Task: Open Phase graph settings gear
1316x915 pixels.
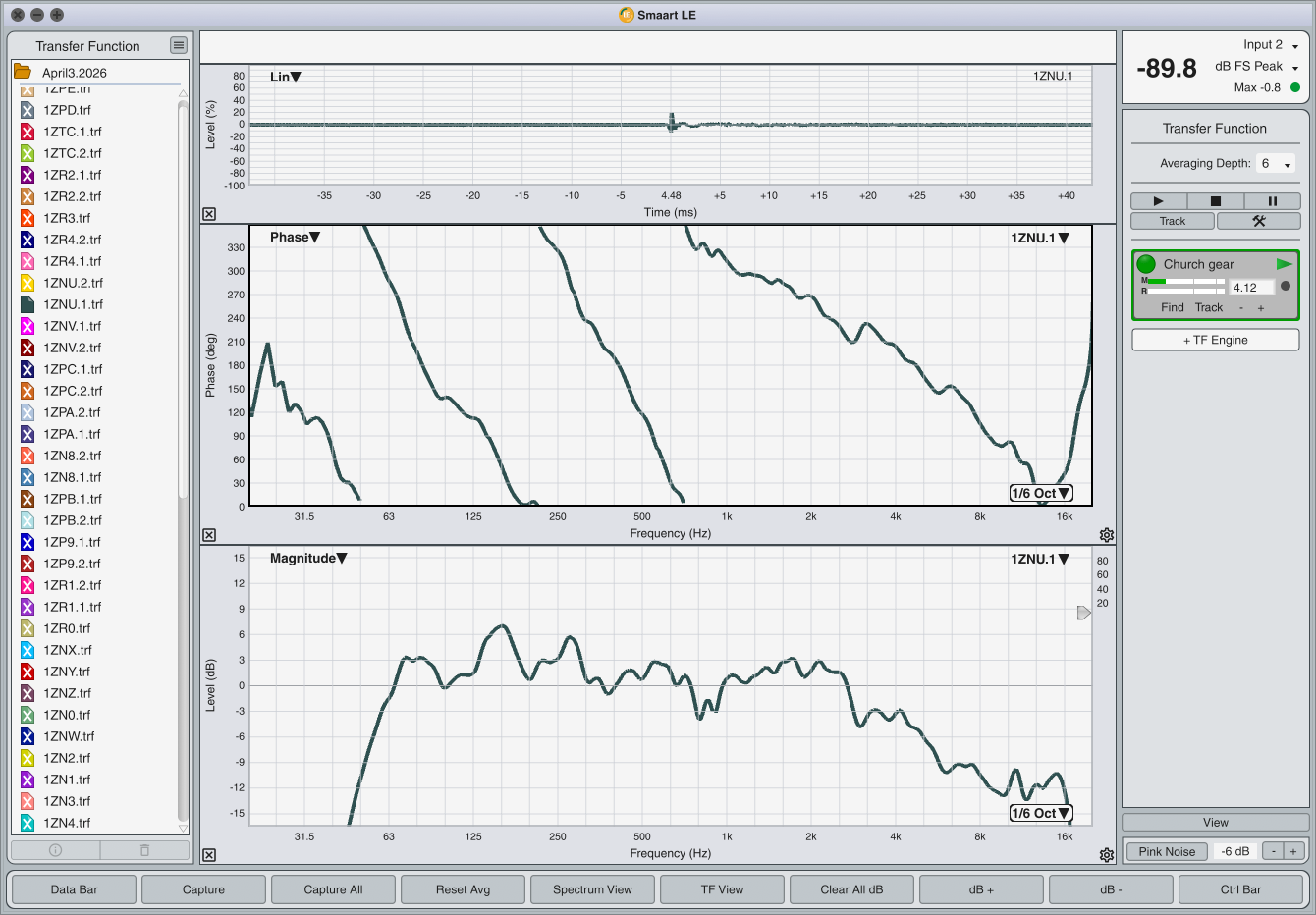Action: [x=1107, y=535]
